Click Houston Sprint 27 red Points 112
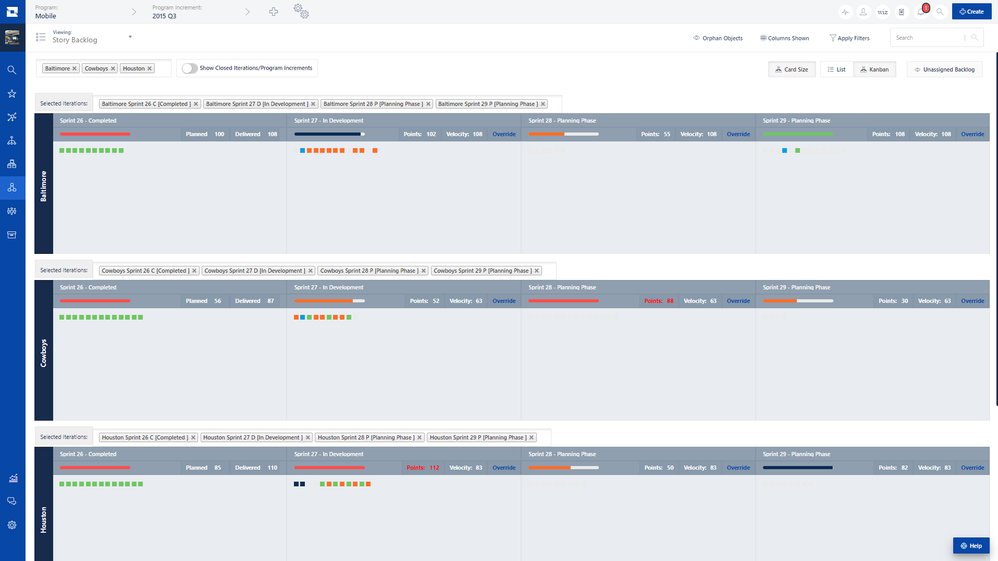 [423, 468]
